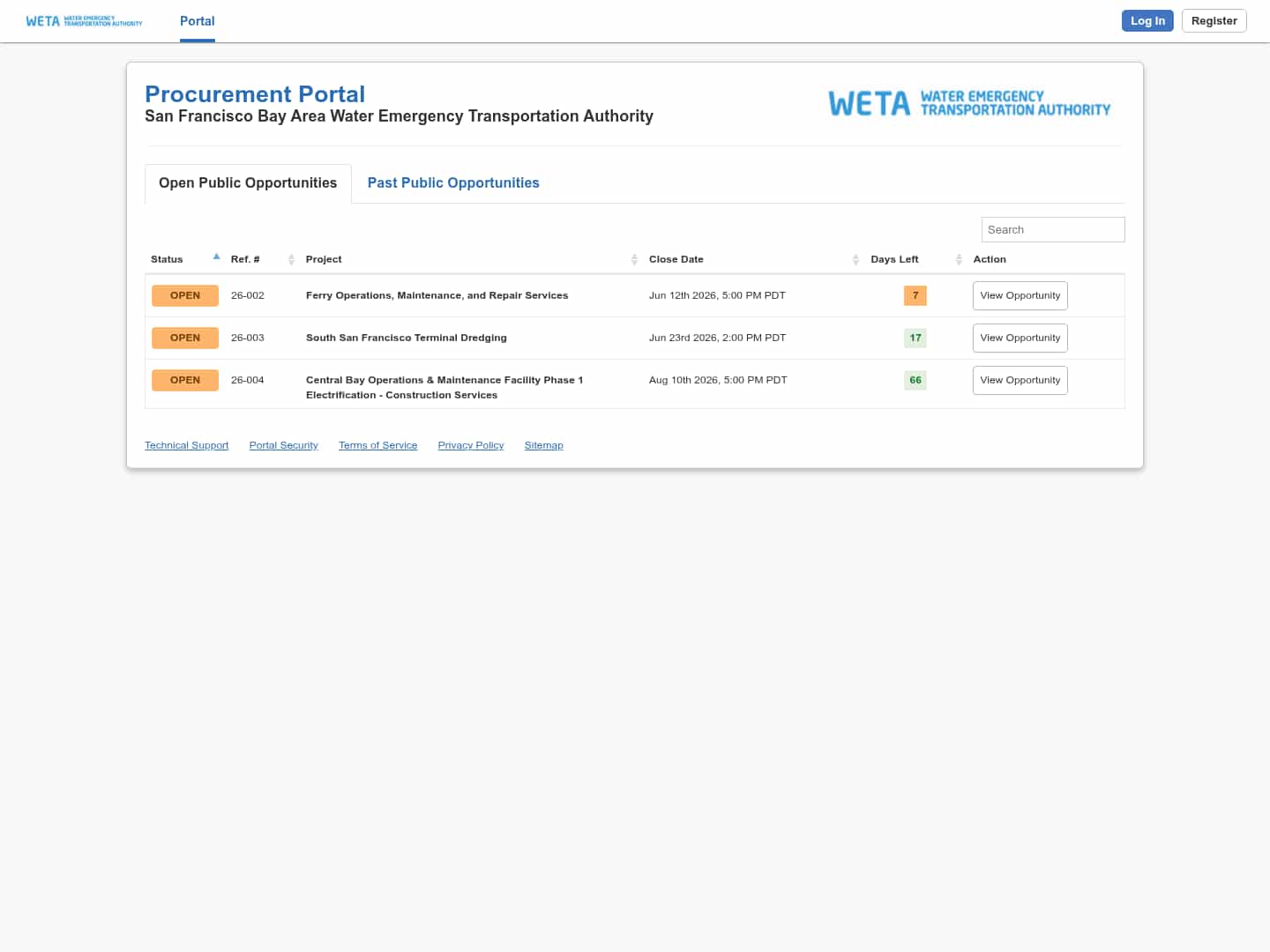The image size is (1270, 952).
Task: Click the large WETA banner logo
Action: coord(969,103)
